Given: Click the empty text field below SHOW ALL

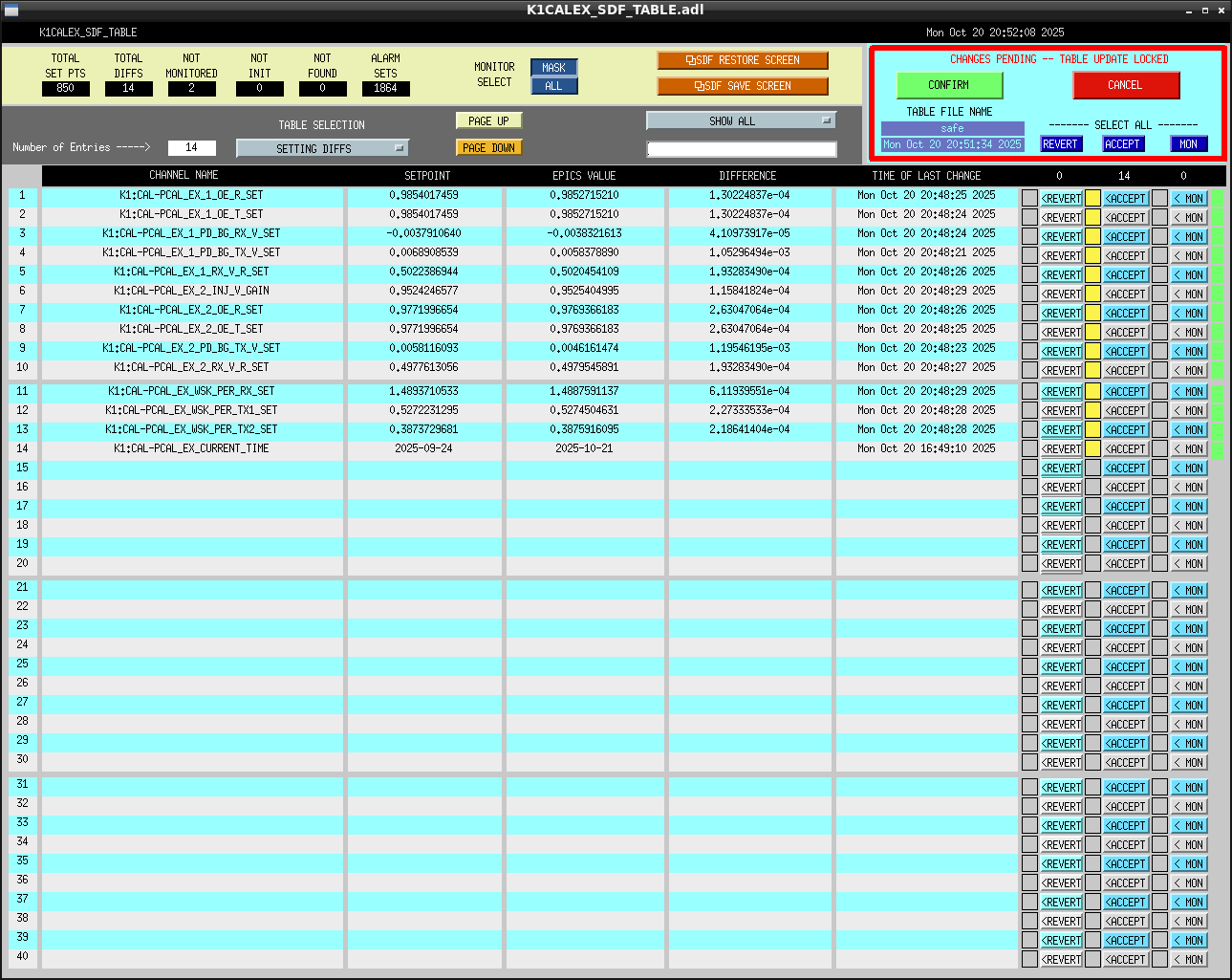Looking at the screenshot, I should coord(741,149).
